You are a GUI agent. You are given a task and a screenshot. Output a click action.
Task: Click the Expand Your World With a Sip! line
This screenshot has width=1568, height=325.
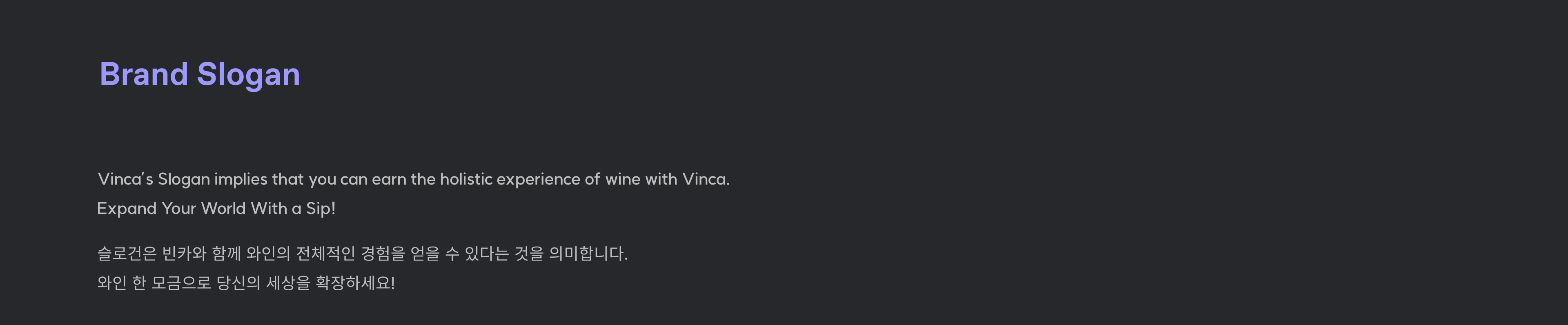pos(216,209)
